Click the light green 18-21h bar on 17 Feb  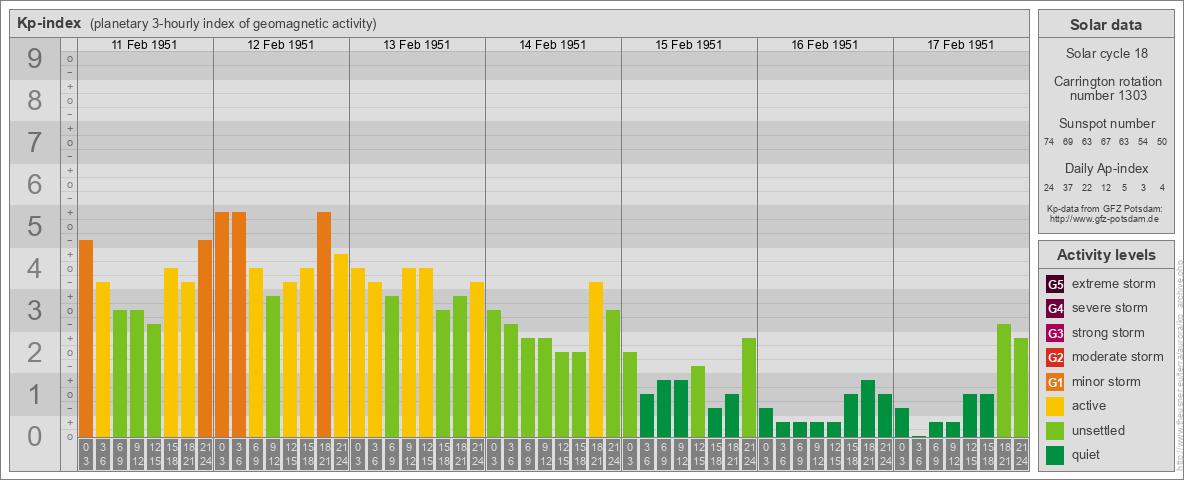pyautogui.click(x=1004, y=381)
